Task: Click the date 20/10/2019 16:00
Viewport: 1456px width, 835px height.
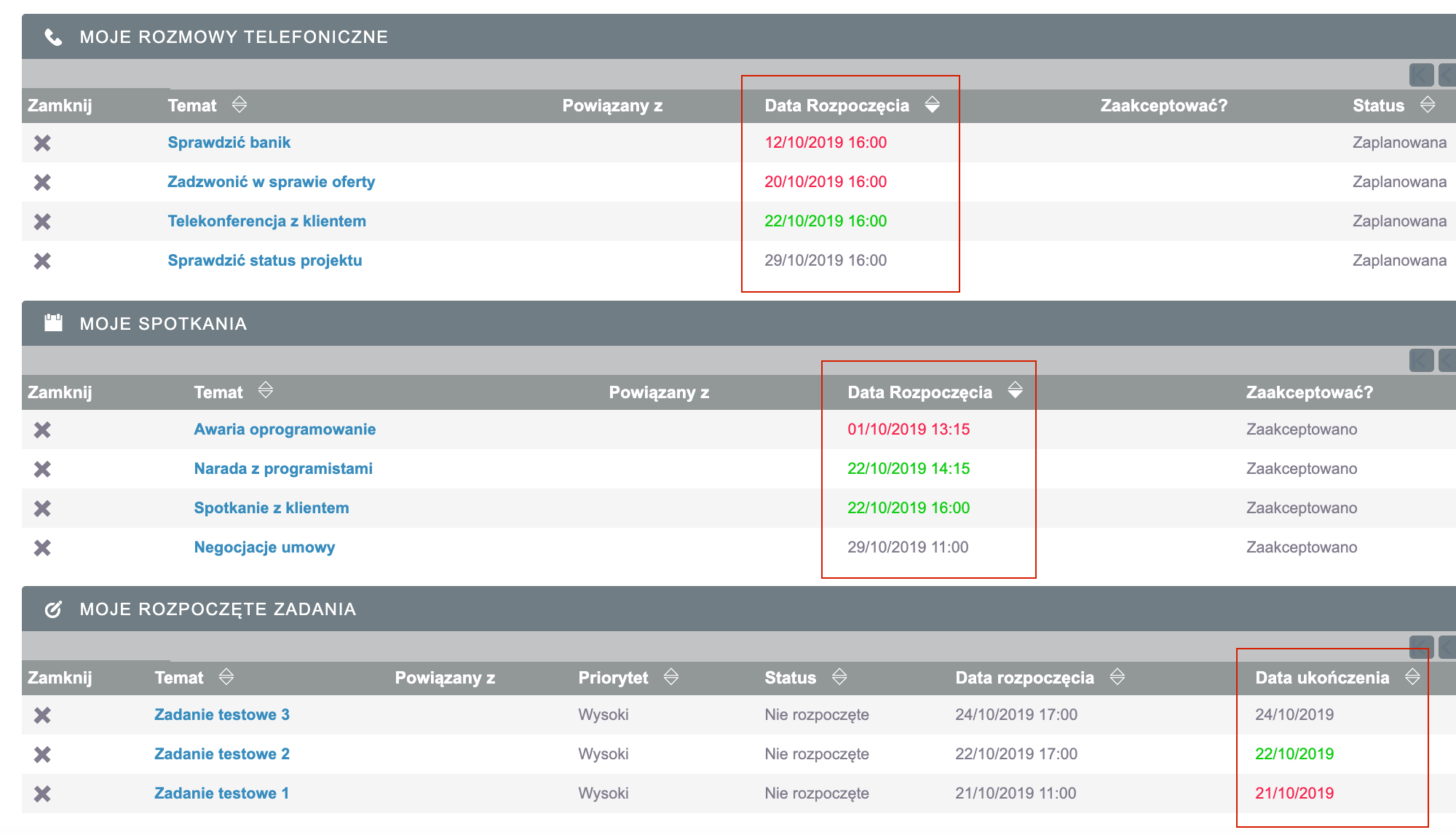Action: [826, 182]
